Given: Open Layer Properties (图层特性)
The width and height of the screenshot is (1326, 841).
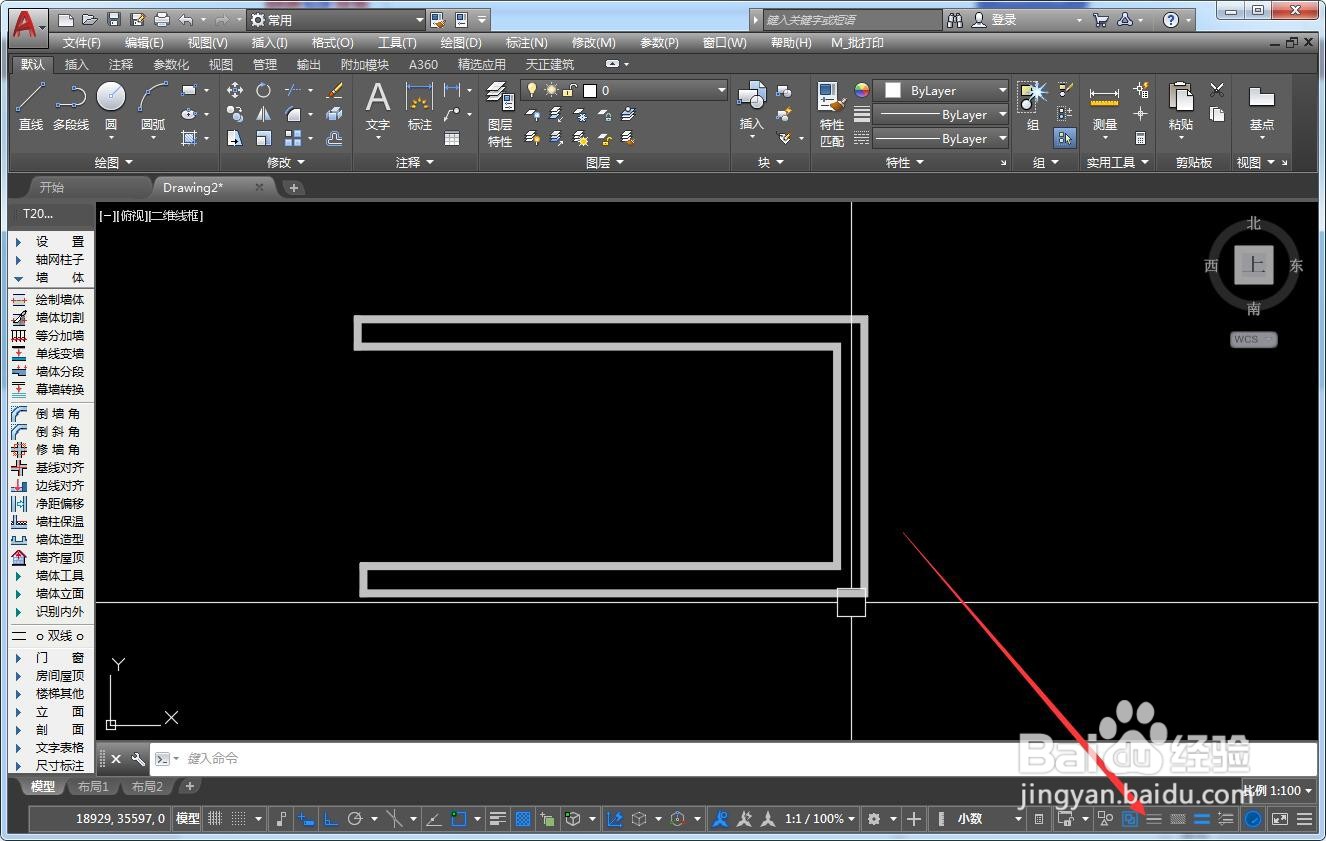Looking at the screenshot, I should pos(500,114).
